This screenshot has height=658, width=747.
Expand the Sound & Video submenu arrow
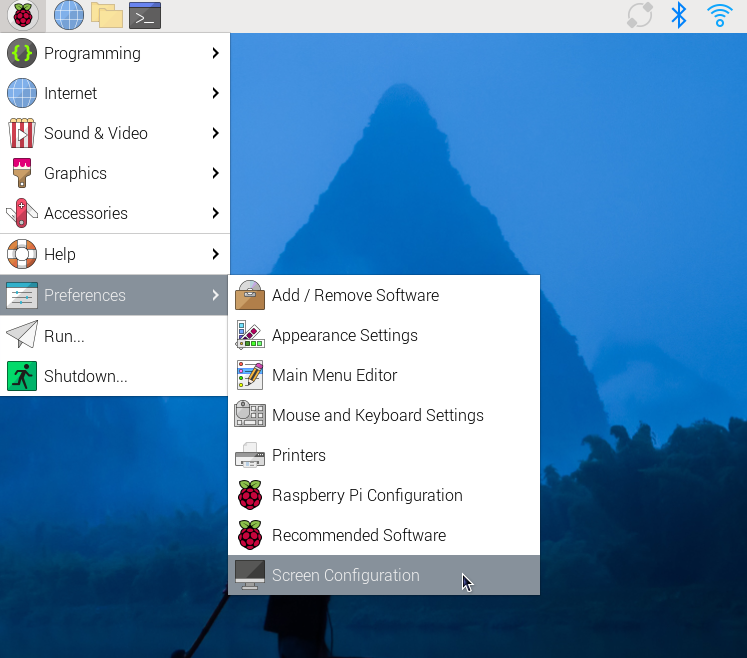click(215, 133)
